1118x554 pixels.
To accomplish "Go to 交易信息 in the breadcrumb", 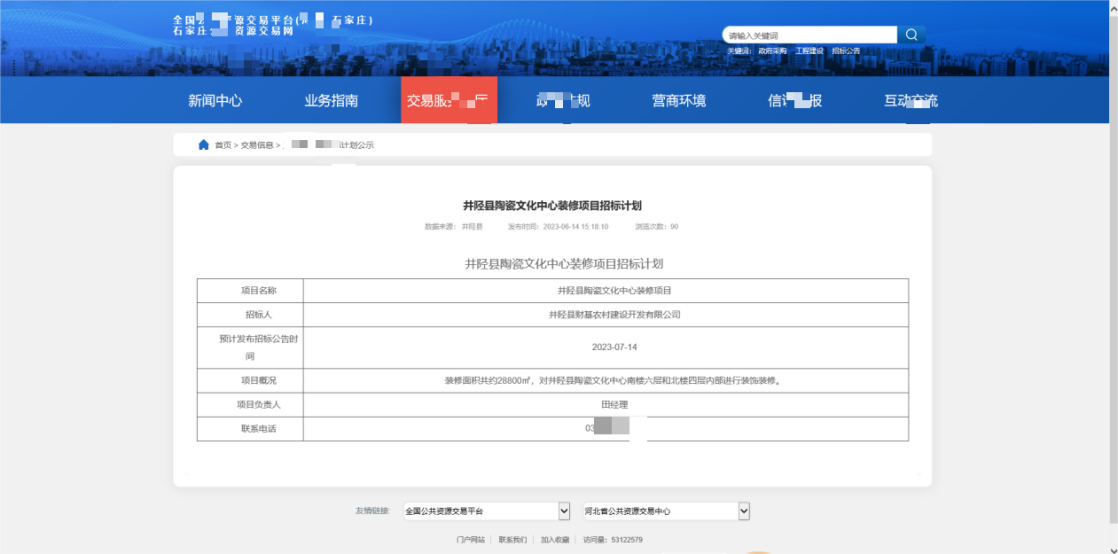I will click(x=257, y=145).
